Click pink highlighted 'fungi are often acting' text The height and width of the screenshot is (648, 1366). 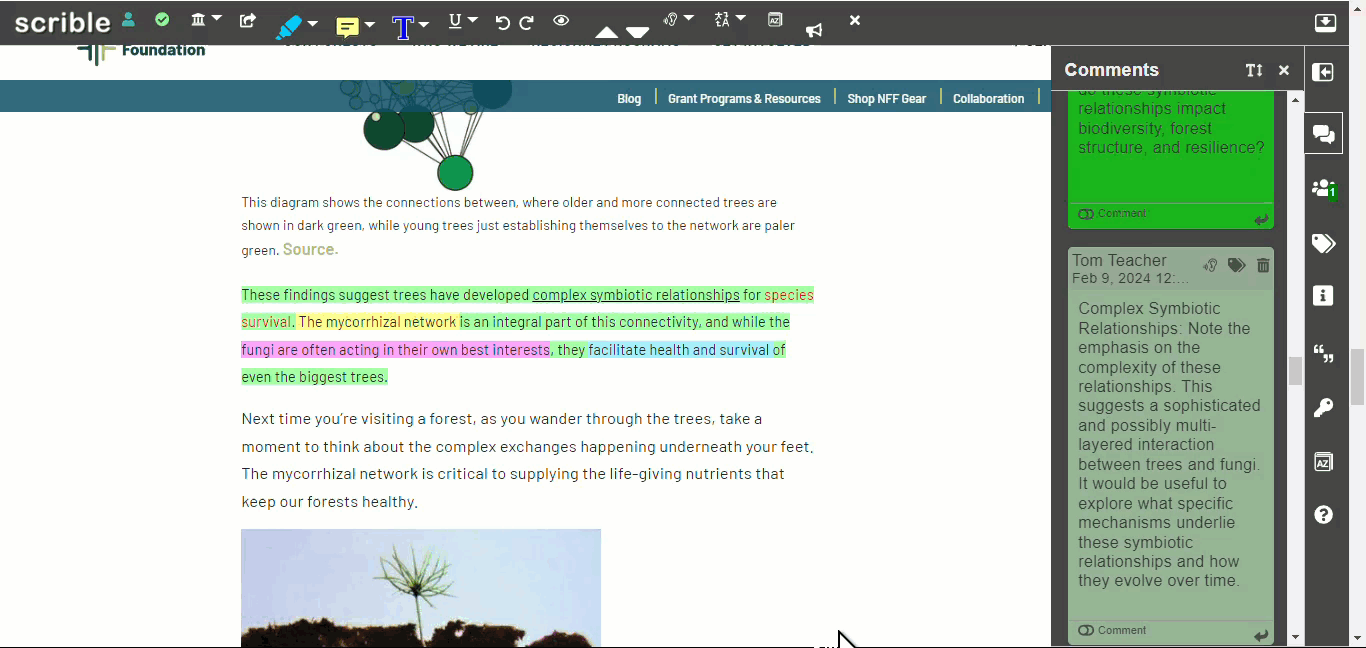(x=395, y=350)
